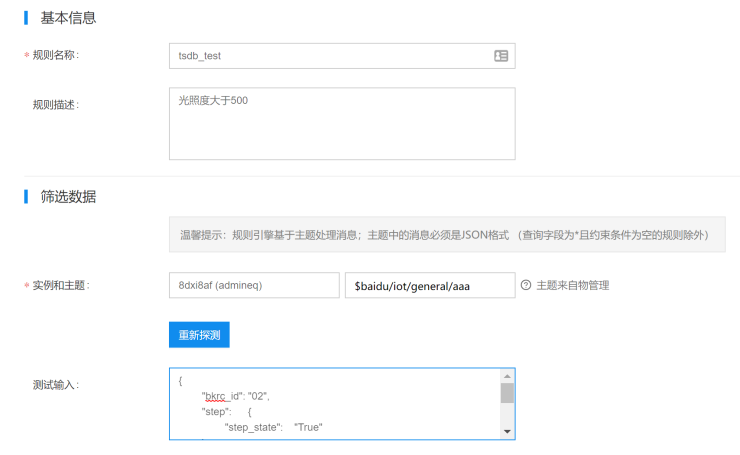Viewport: 740px width, 455px height.
Task: Click inside the test input JSON text area
Action: [x=335, y=404]
